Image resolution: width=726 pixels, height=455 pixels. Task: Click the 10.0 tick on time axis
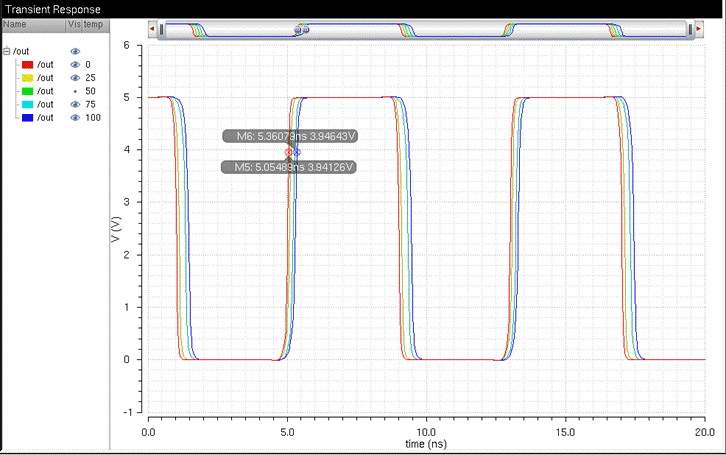point(426,432)
